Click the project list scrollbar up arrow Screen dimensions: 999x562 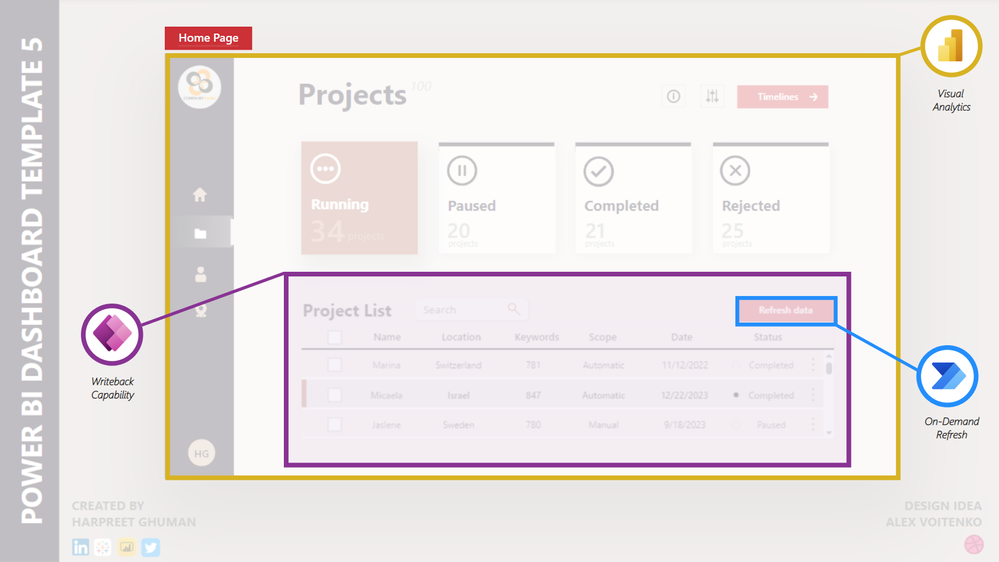point(829,356)
